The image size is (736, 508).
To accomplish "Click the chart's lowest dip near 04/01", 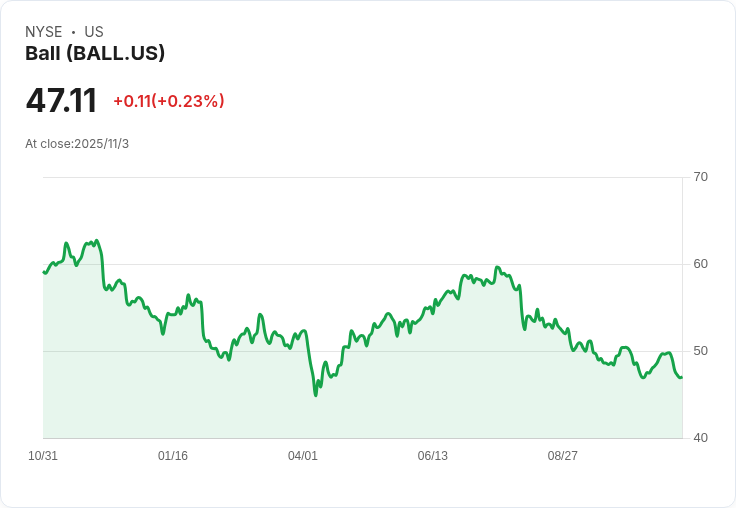I will click(x=315, y=394).
